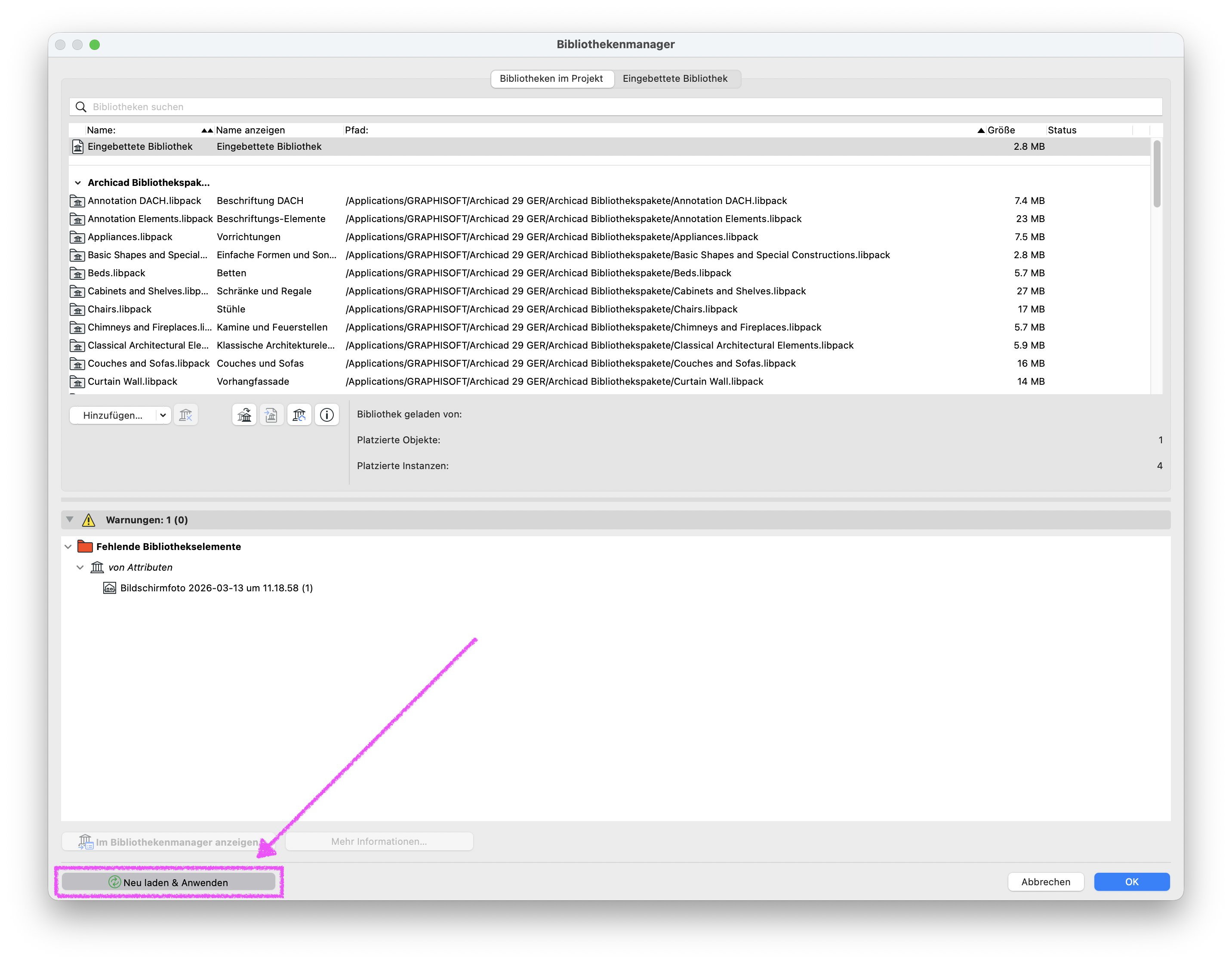Select the Vorhangfassade display name cell

click(x=253, y=382)
